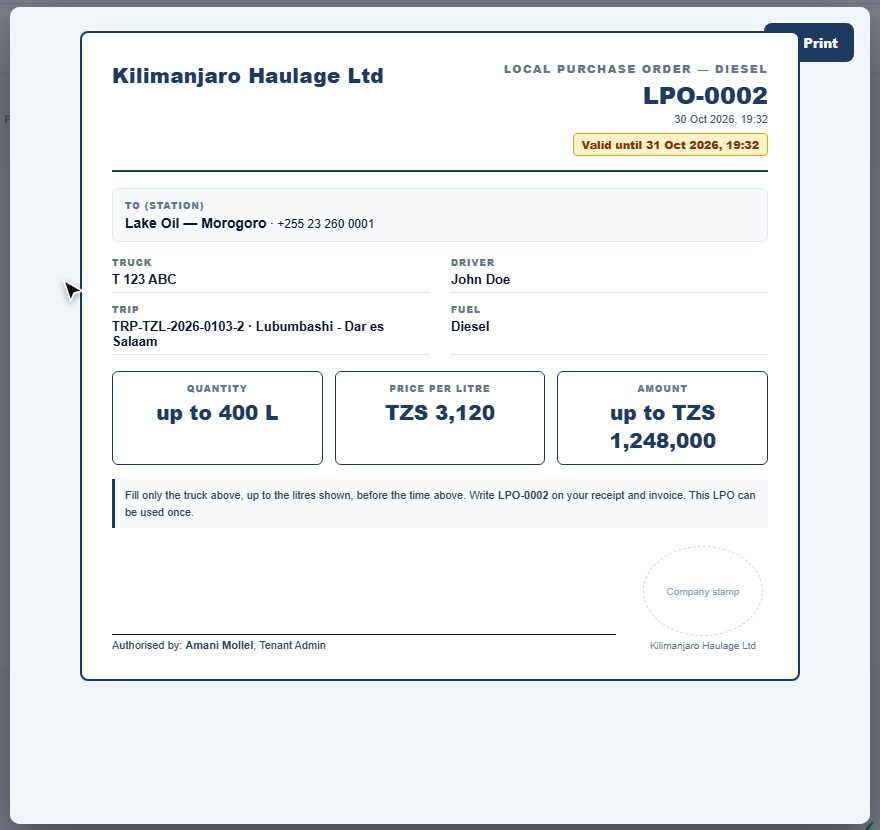
Task: Select the large LPO-0002 order number heading
Action: click(705, 95)
